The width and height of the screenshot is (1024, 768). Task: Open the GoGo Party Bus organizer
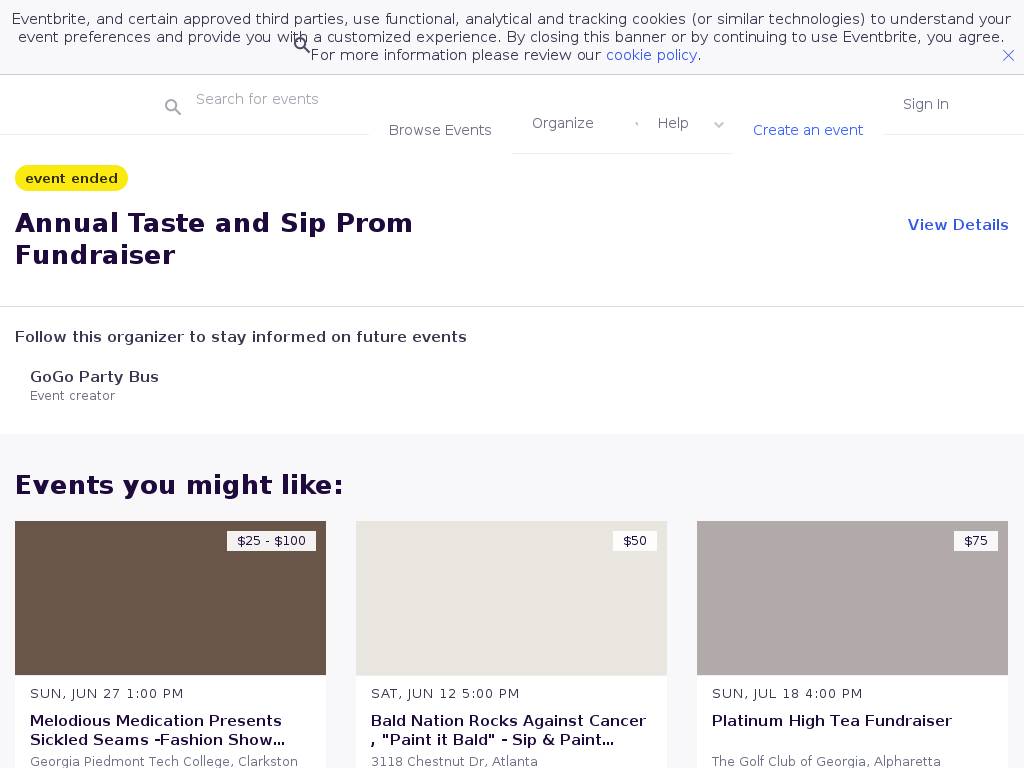pyautogui.click(x=94, y=377)
